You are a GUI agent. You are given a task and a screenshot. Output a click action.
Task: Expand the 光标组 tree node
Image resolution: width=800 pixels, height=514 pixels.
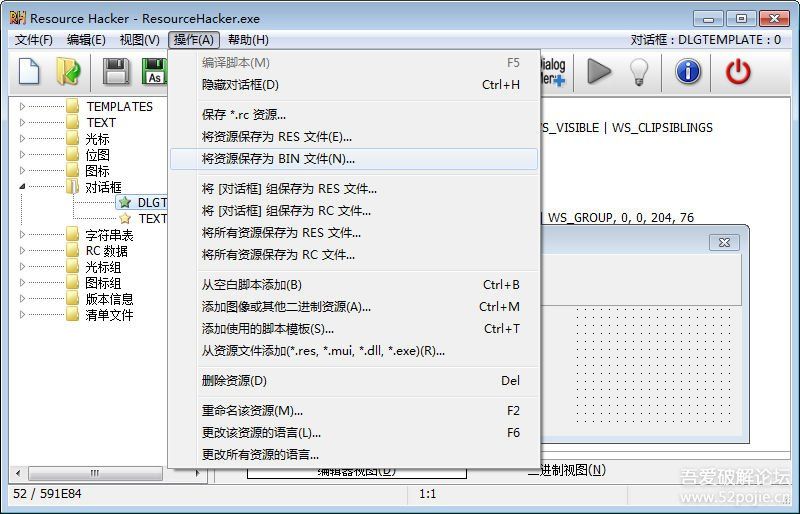(x=22, y=266)
